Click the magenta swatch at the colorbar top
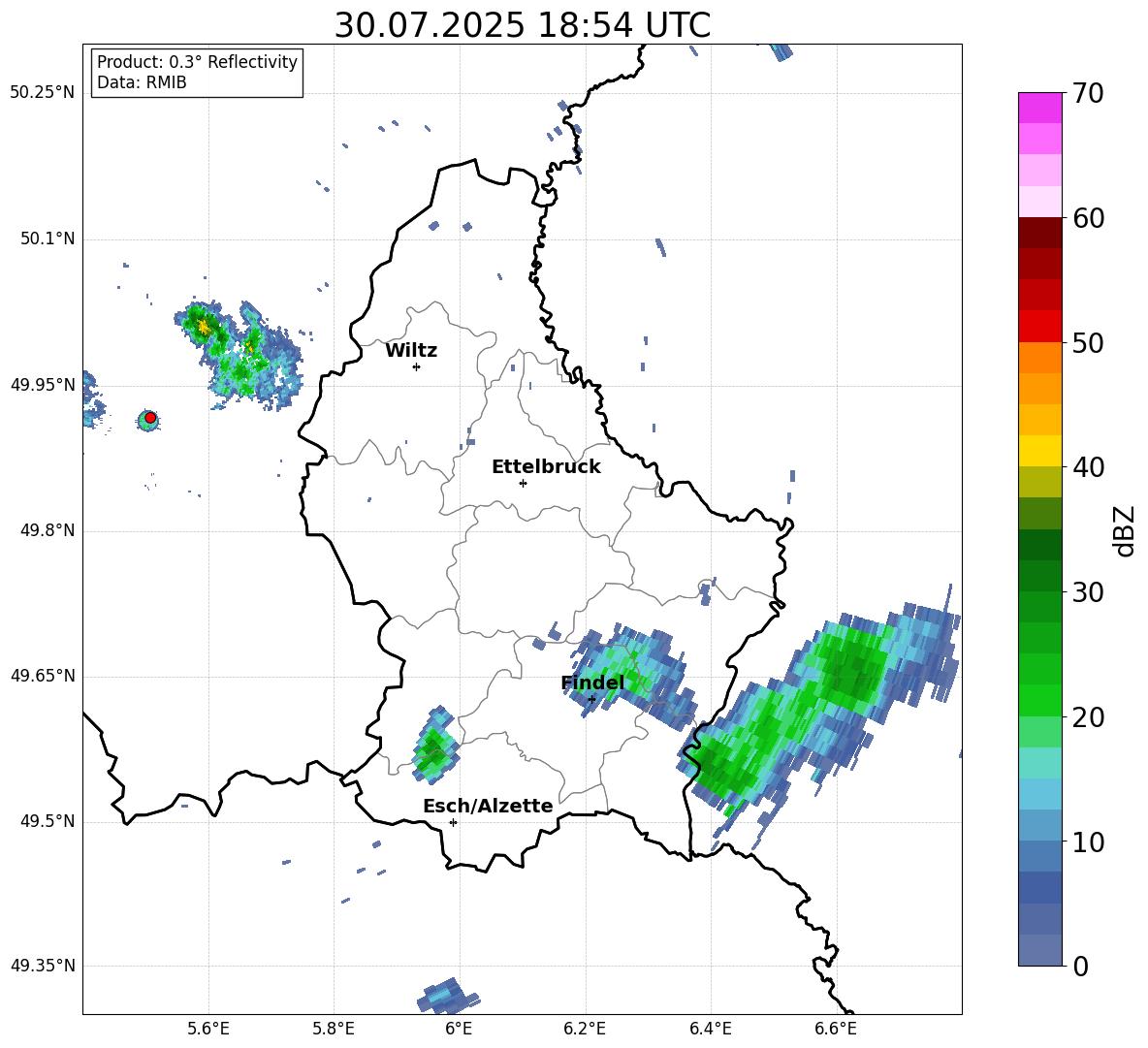Screen dimensions: 1148x1048 point(1039,108)
